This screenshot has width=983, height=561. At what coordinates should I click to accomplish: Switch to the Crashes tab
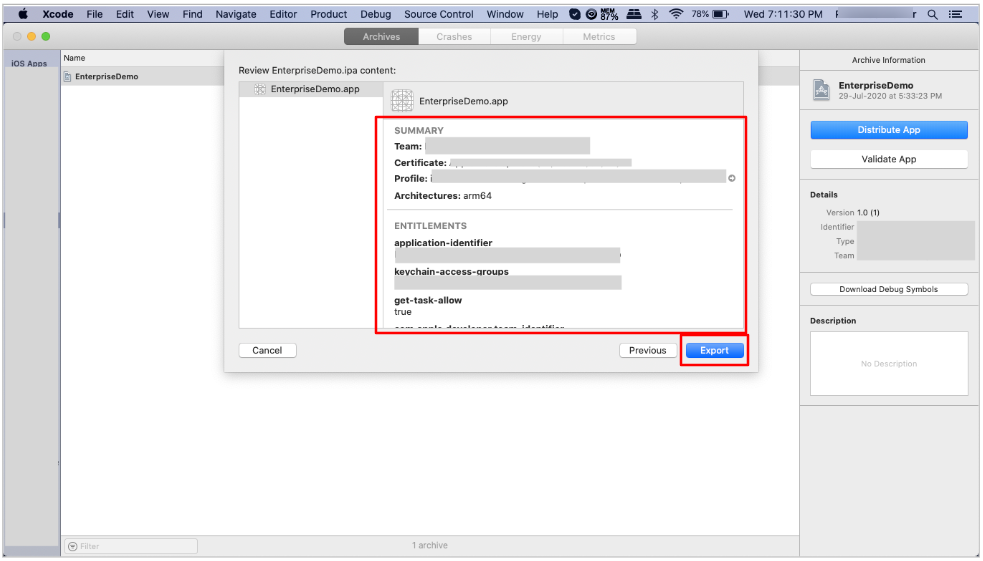click(x=455, y=37)
